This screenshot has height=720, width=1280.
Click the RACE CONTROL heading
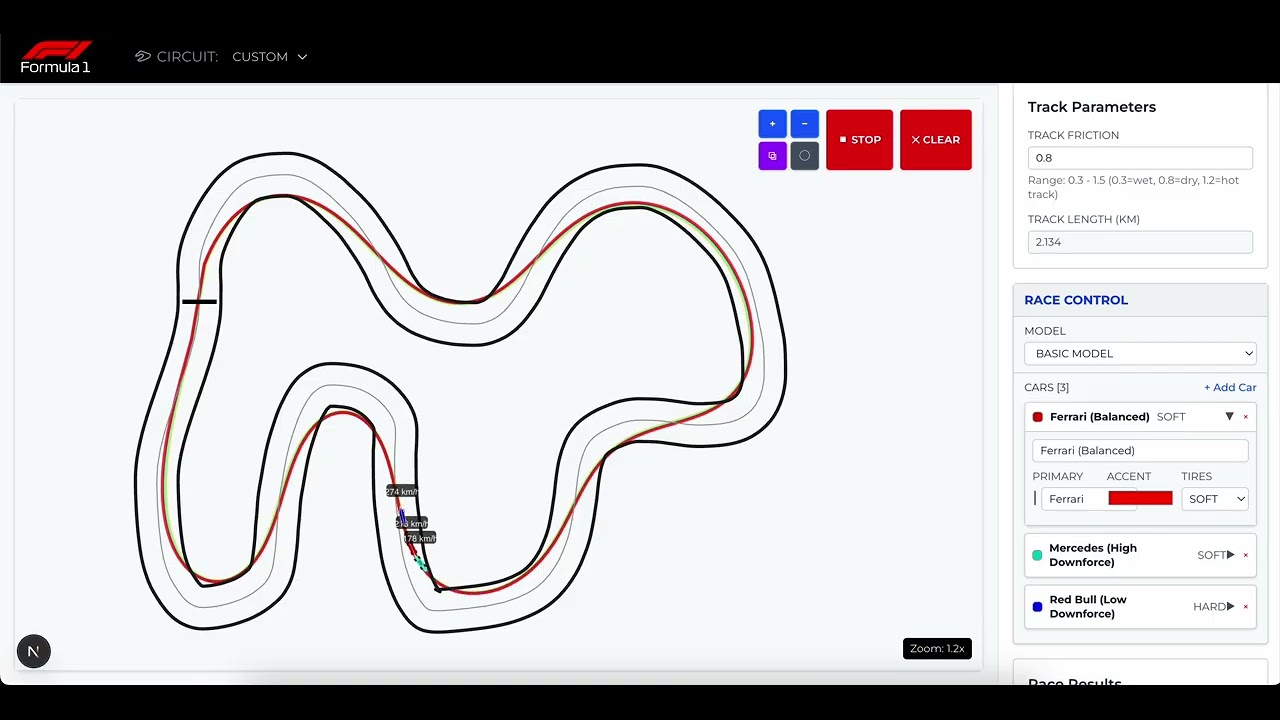click(1076, 300)
